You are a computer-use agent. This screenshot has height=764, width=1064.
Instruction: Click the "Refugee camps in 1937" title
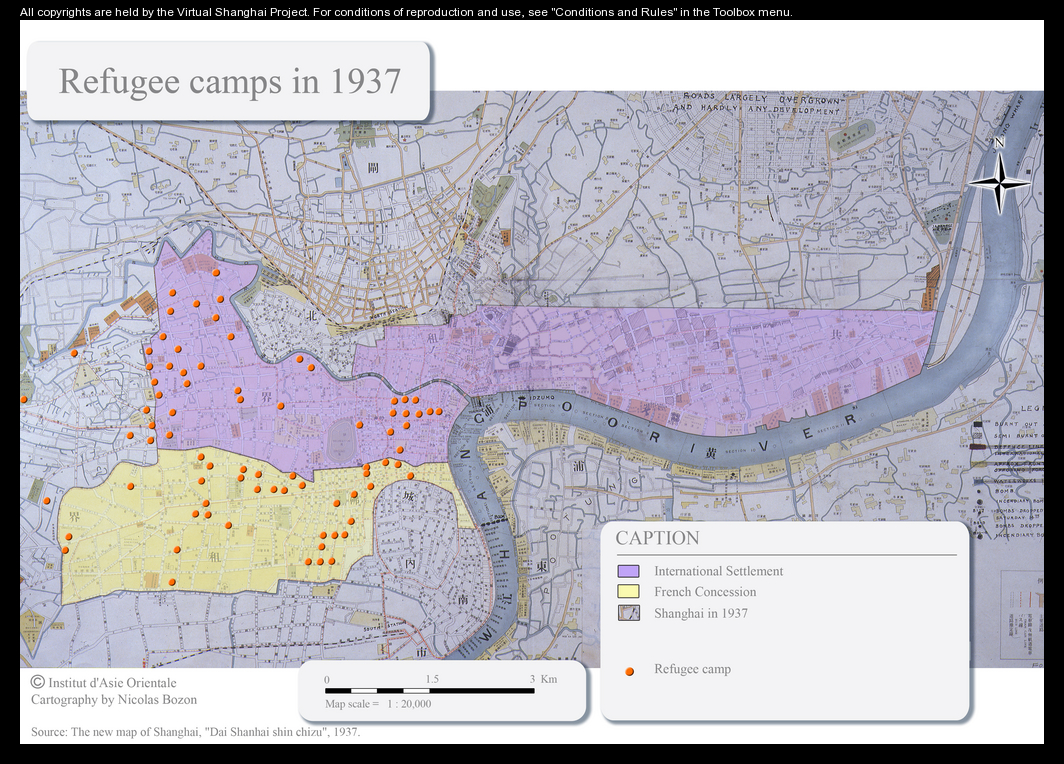(230, 81)
